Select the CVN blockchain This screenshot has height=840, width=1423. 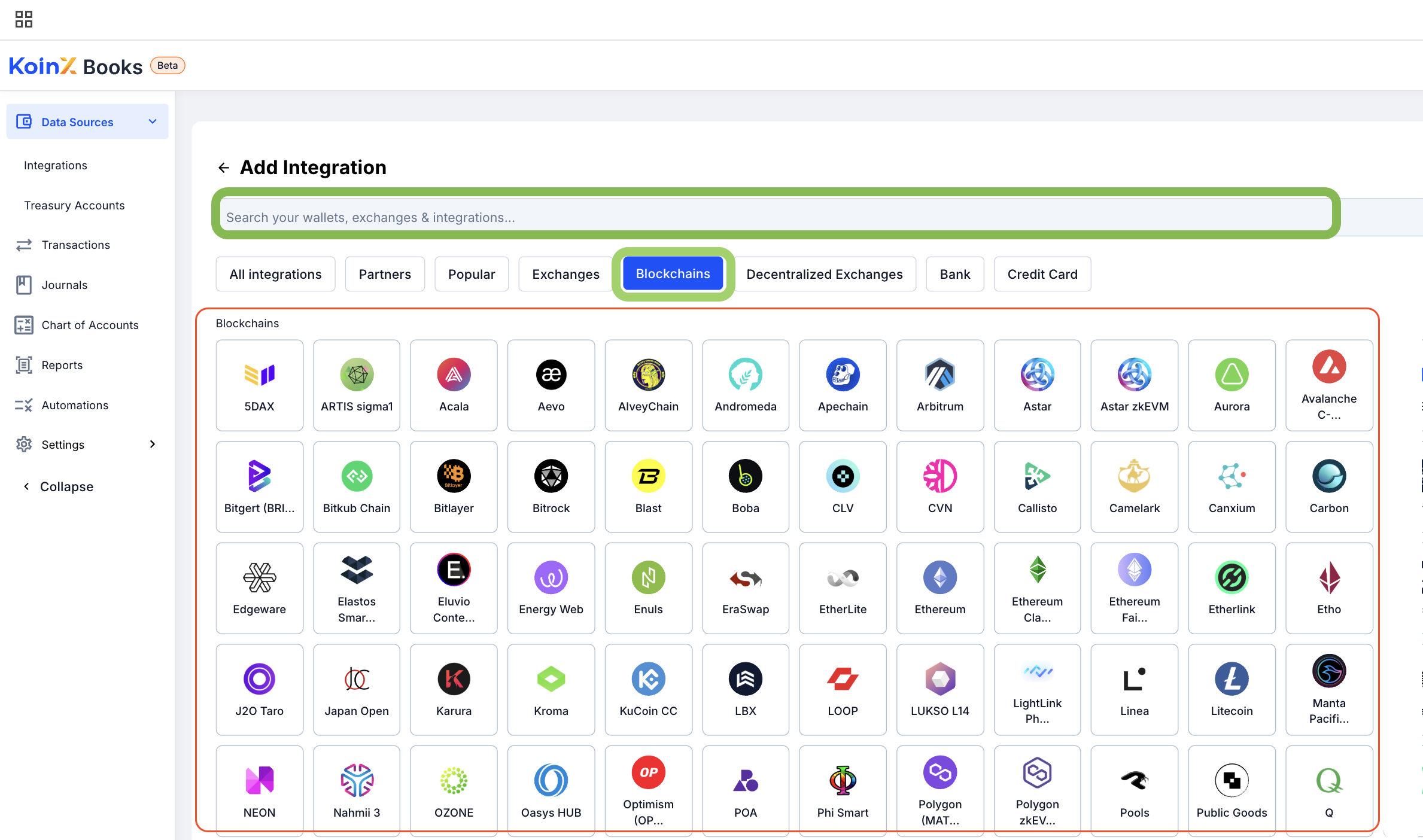pyautogui.click(x=940, y=486)
